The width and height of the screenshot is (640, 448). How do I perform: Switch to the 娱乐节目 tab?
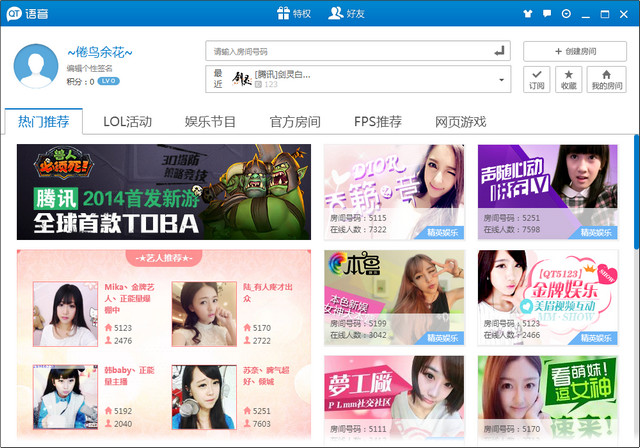pos(210,122)
